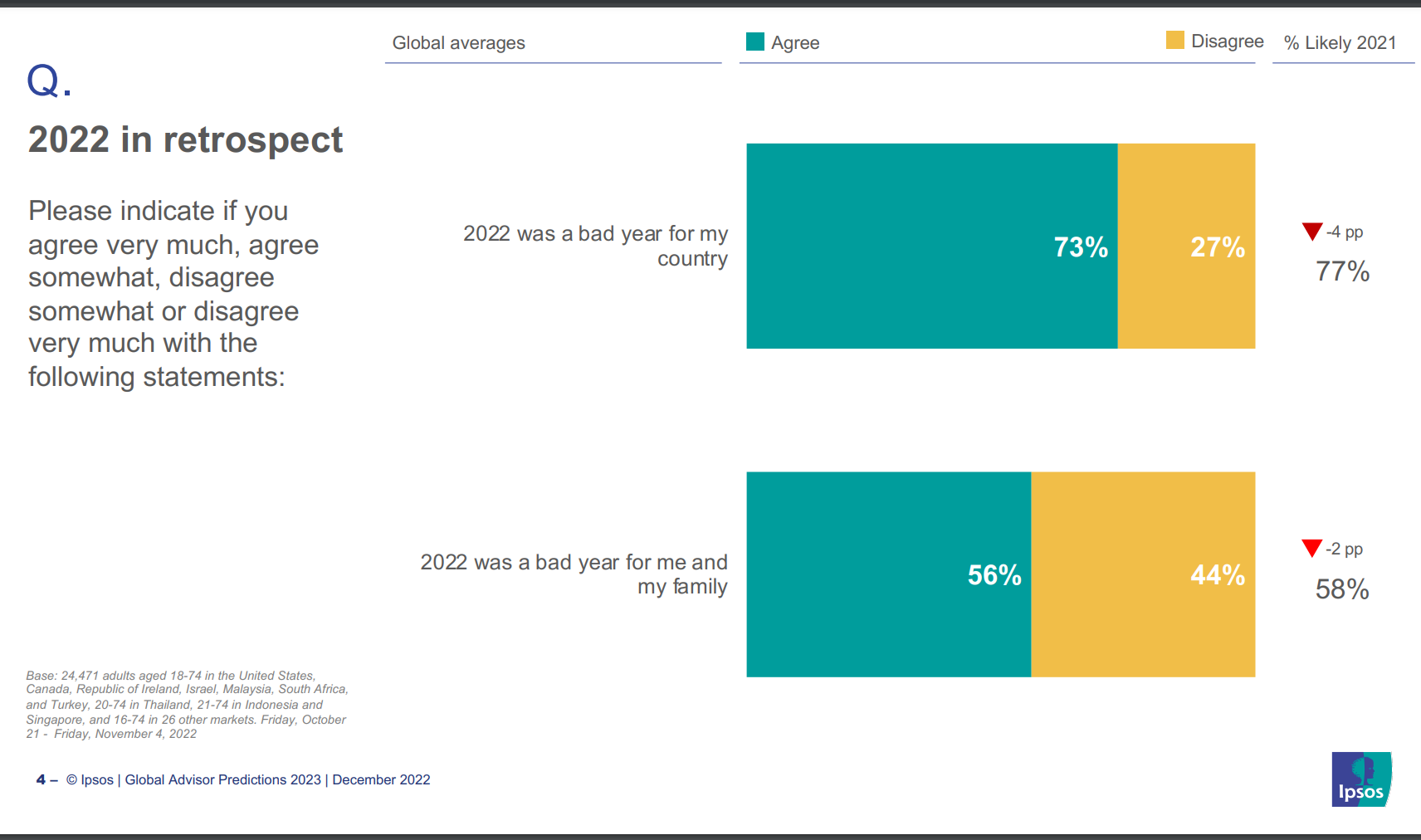The image size is (1421, 840).
Task: Click the bad year for me and family label
Action: tap(574, 574)
